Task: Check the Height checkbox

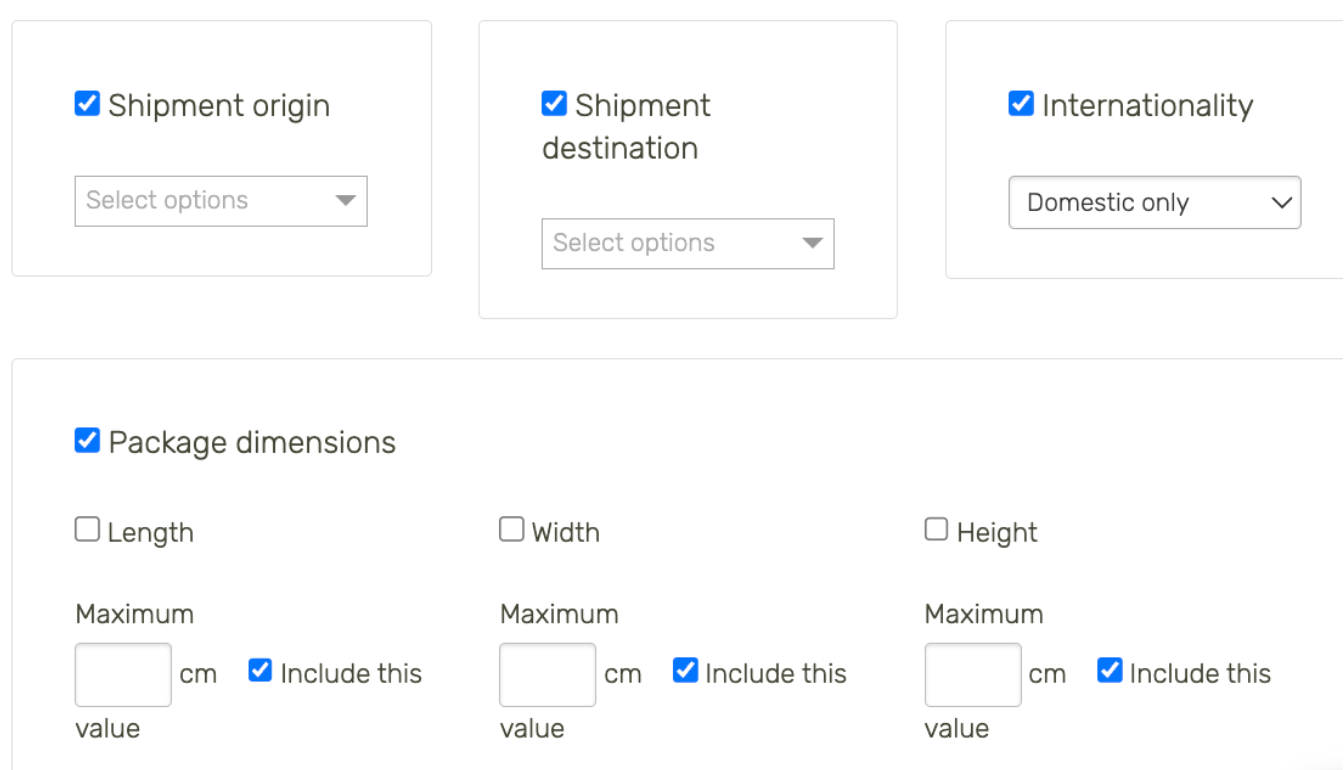Action: (x=936, y=530)
